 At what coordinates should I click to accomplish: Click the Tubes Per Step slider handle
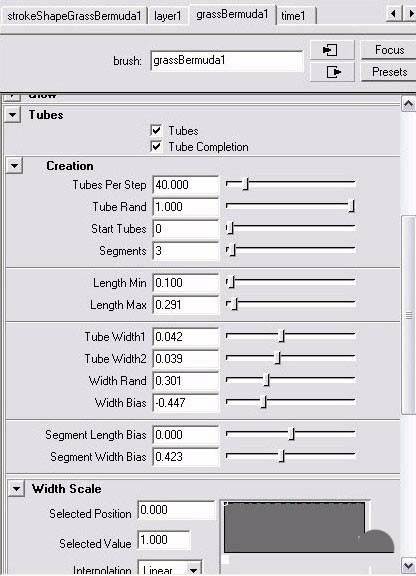[x=246, y=184]
